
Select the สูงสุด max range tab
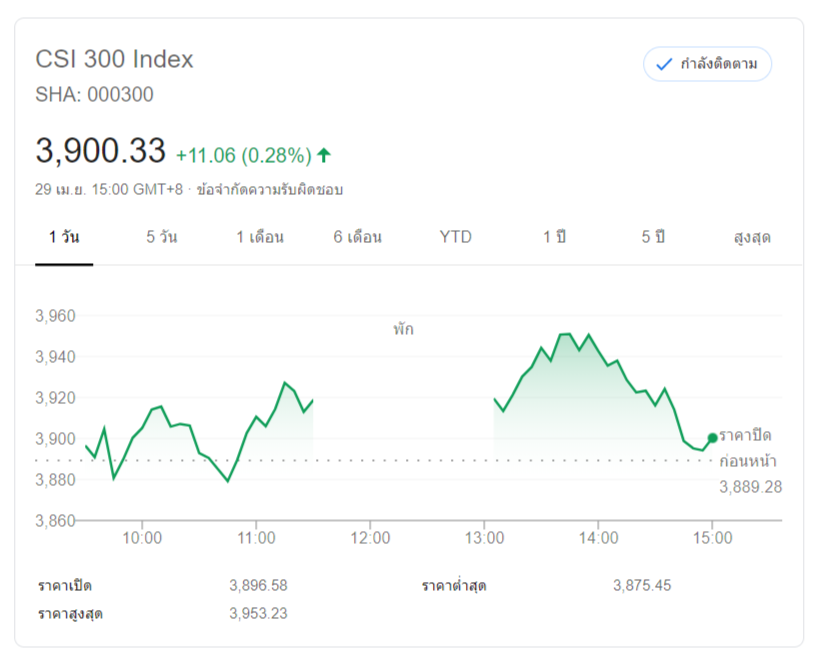point(752,238)
